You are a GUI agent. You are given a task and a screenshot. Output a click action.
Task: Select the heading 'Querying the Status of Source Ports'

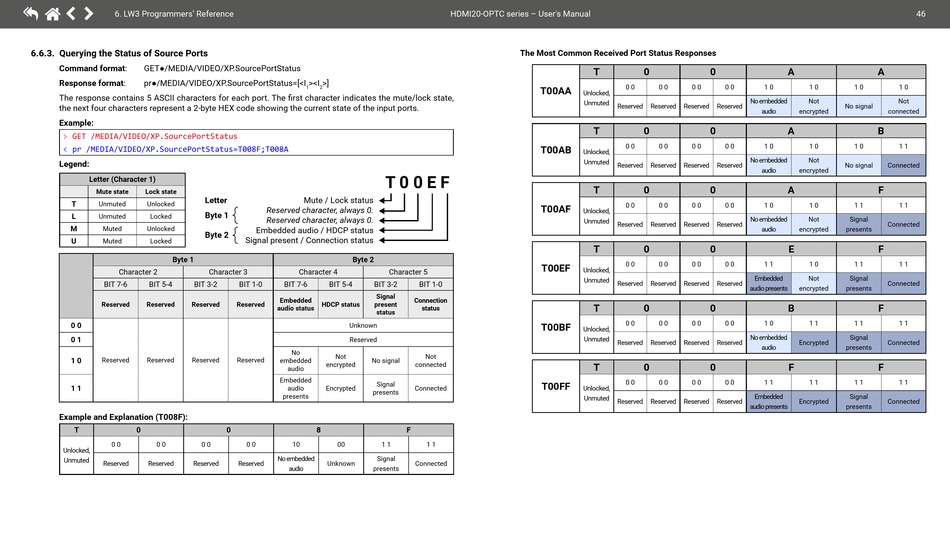pos(133,53)
